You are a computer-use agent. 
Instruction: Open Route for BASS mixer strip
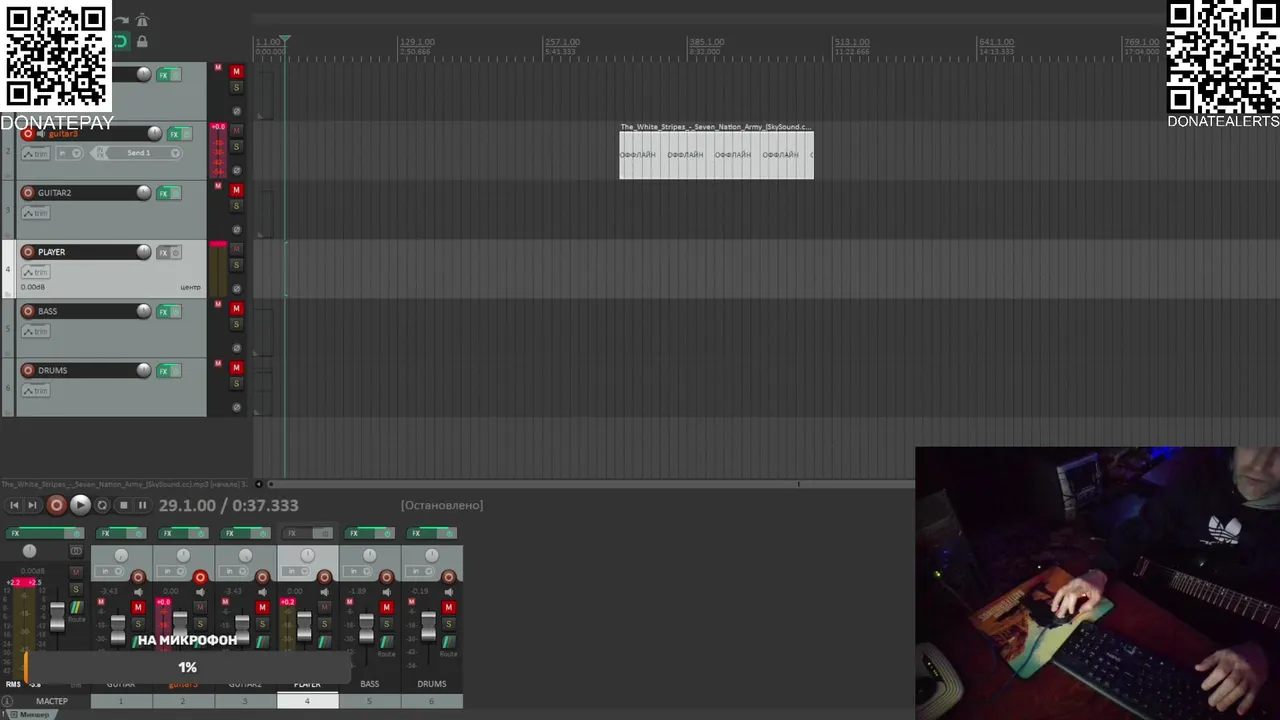pyautogui.click(x=386, y=644)
